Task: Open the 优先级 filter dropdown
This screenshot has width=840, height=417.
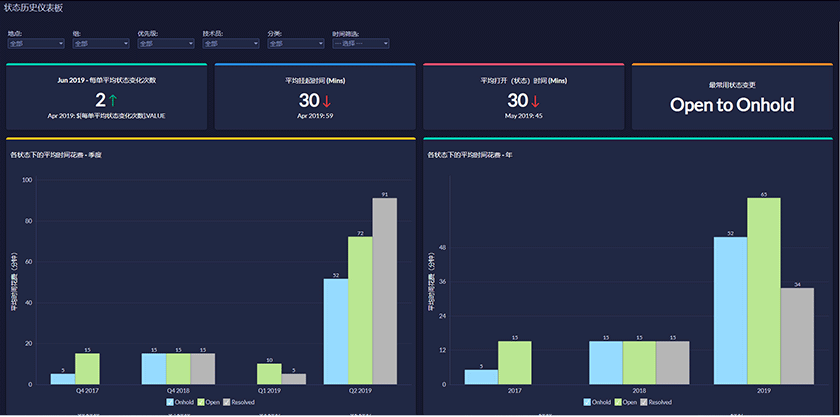Action: coord(166,44)
